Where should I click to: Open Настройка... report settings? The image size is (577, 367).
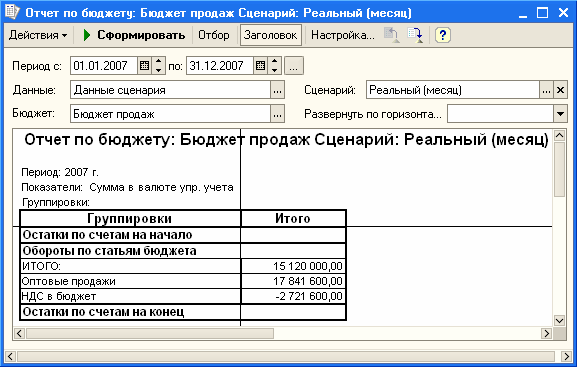[342, 35]
